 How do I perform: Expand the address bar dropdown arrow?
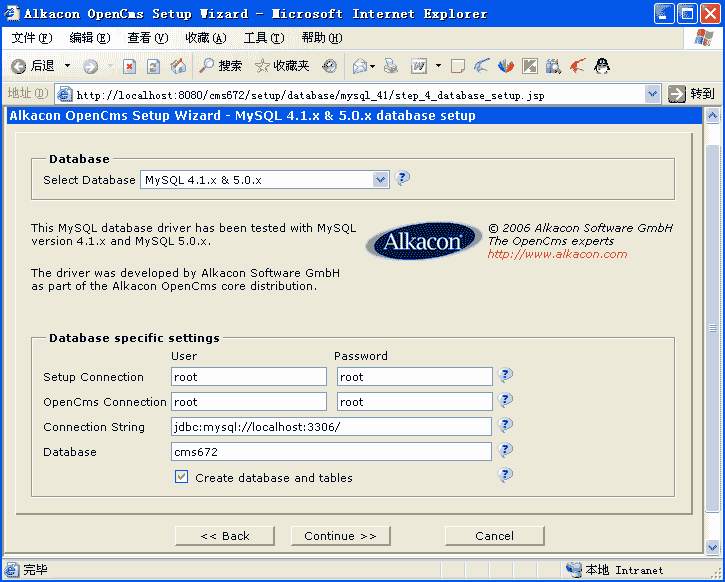652,95
